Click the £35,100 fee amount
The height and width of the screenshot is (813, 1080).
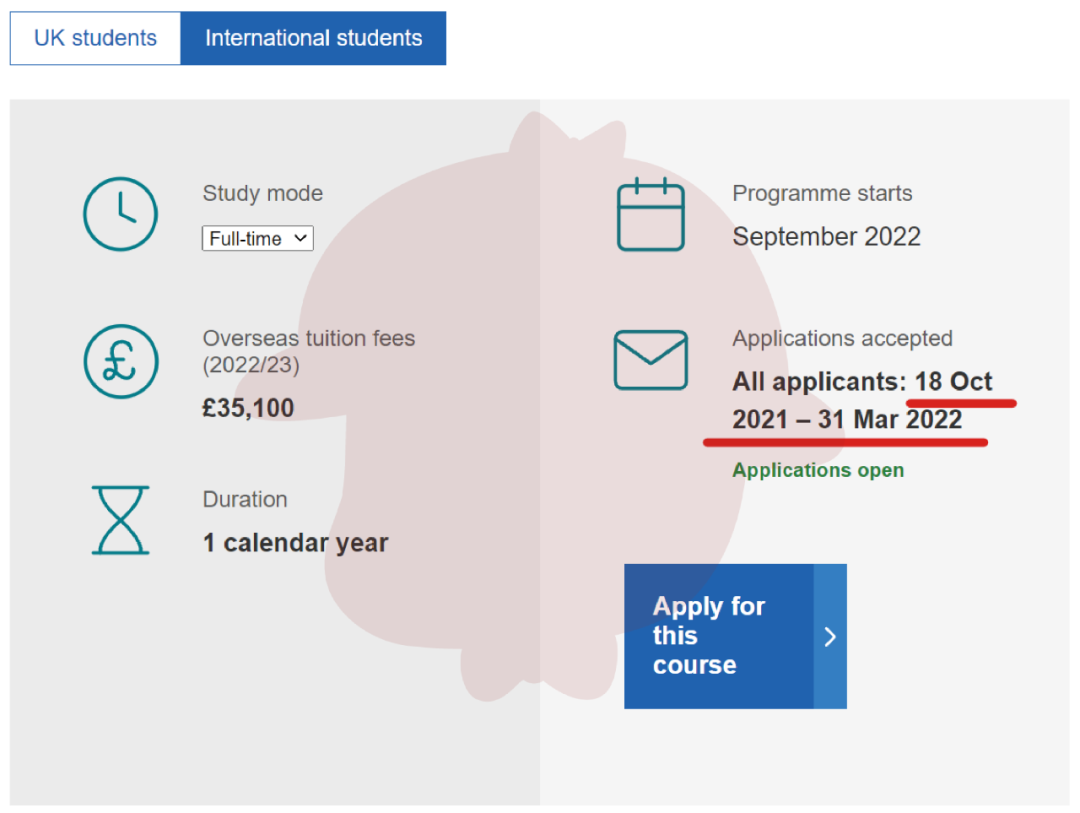tap(248, 408)
